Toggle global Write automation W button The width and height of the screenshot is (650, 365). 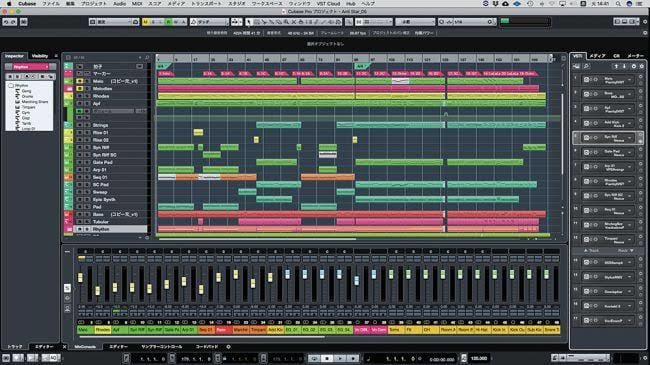pos(176,22)
